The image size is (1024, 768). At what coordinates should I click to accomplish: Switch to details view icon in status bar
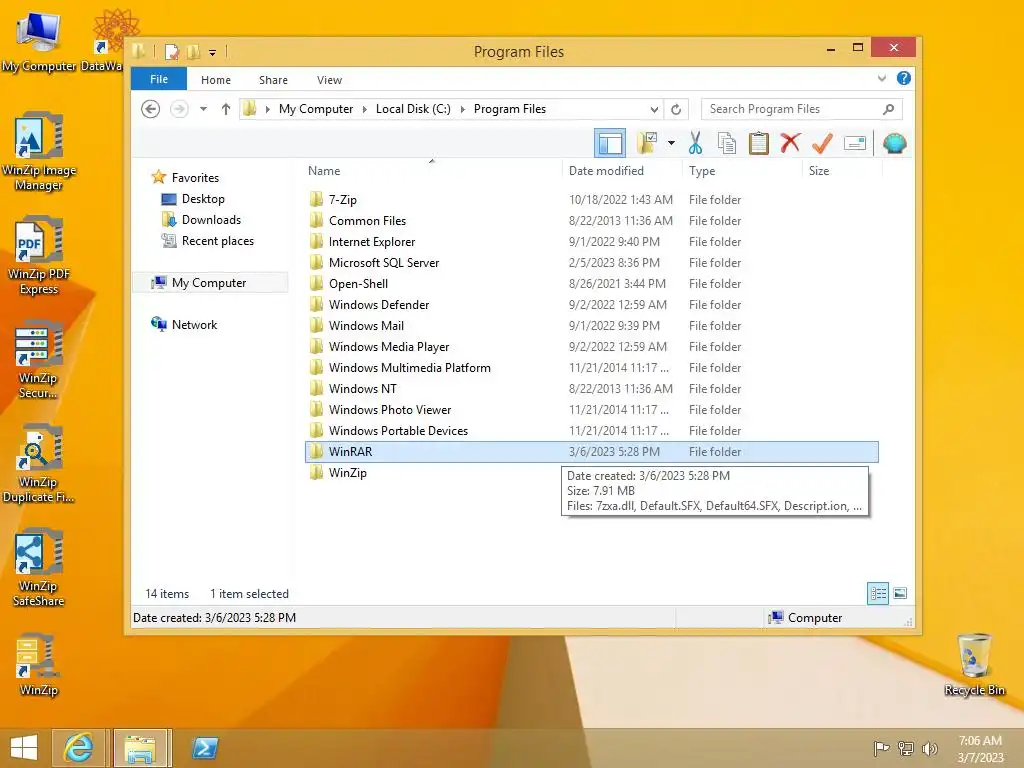pyautogui.click(x=878, y=594)
